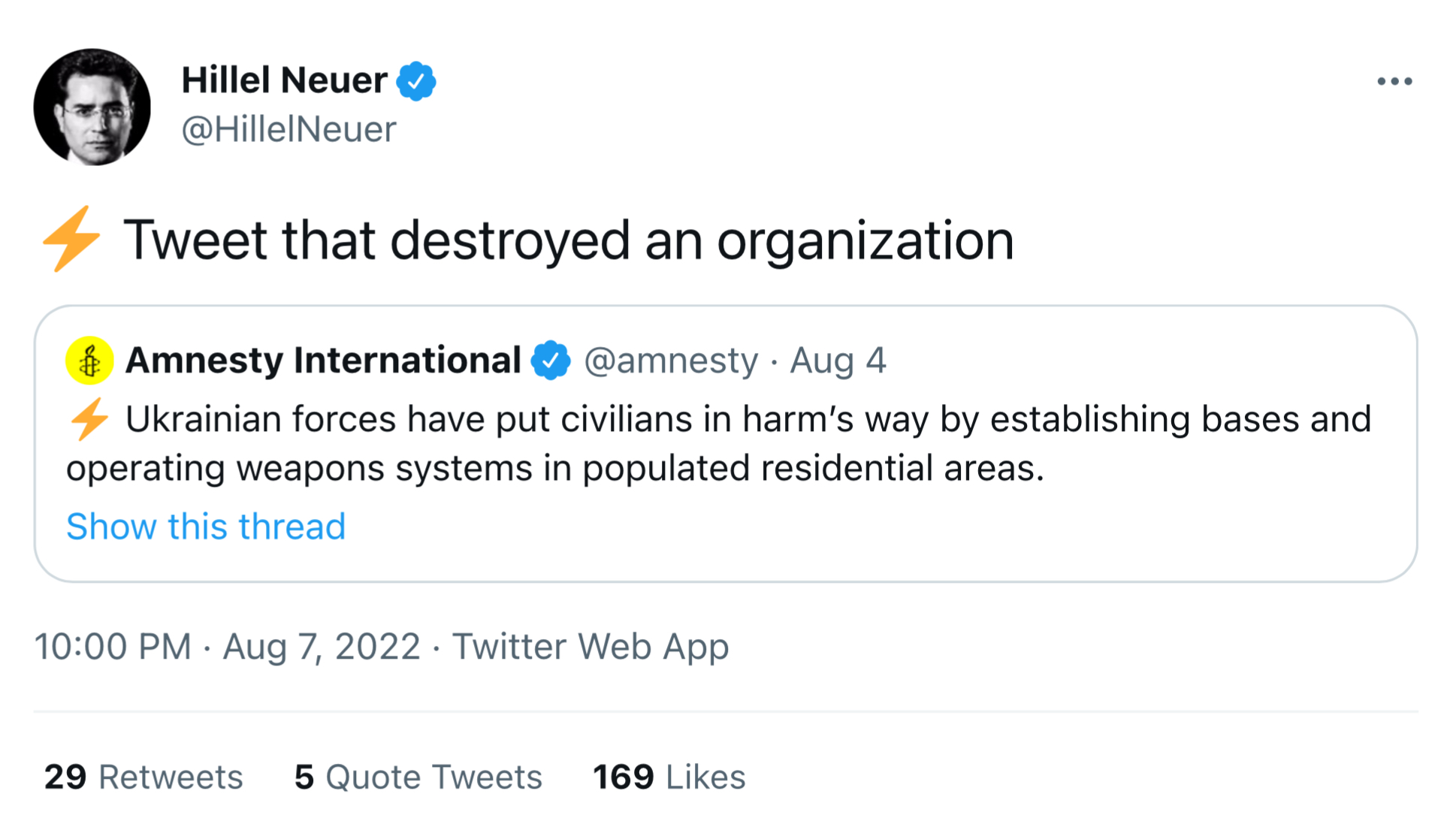
Task: Click the 10:00 PM Aug 7, 2022 timestamp
Action: tap(227, 646)
